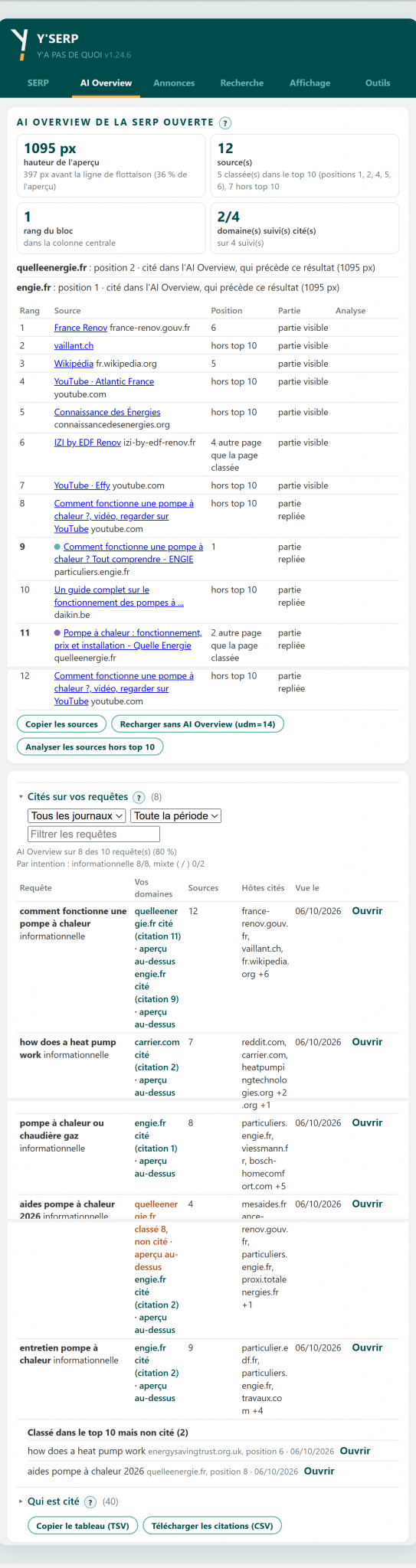416x1568 pixels.
Task: Go to the Recherche tab
Action: [x=242, y=83]
